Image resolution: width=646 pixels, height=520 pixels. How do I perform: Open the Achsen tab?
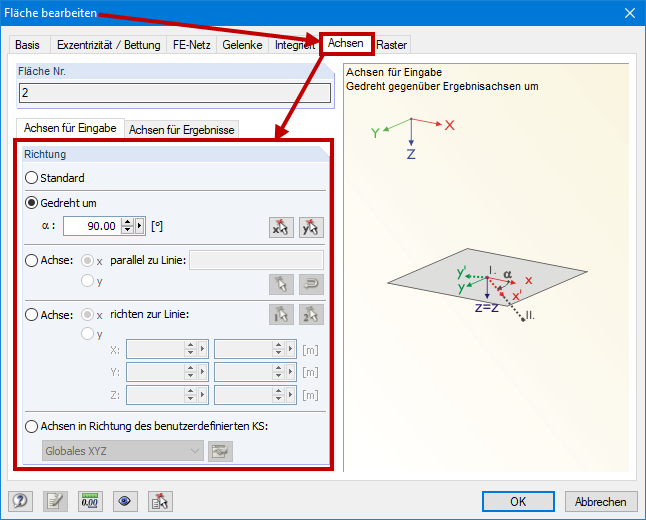point(346,43)
